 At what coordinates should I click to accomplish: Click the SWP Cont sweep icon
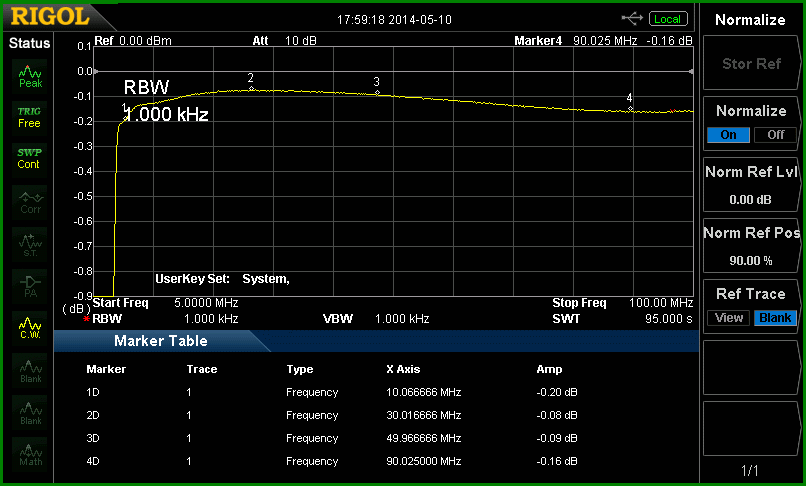(29, 159)
